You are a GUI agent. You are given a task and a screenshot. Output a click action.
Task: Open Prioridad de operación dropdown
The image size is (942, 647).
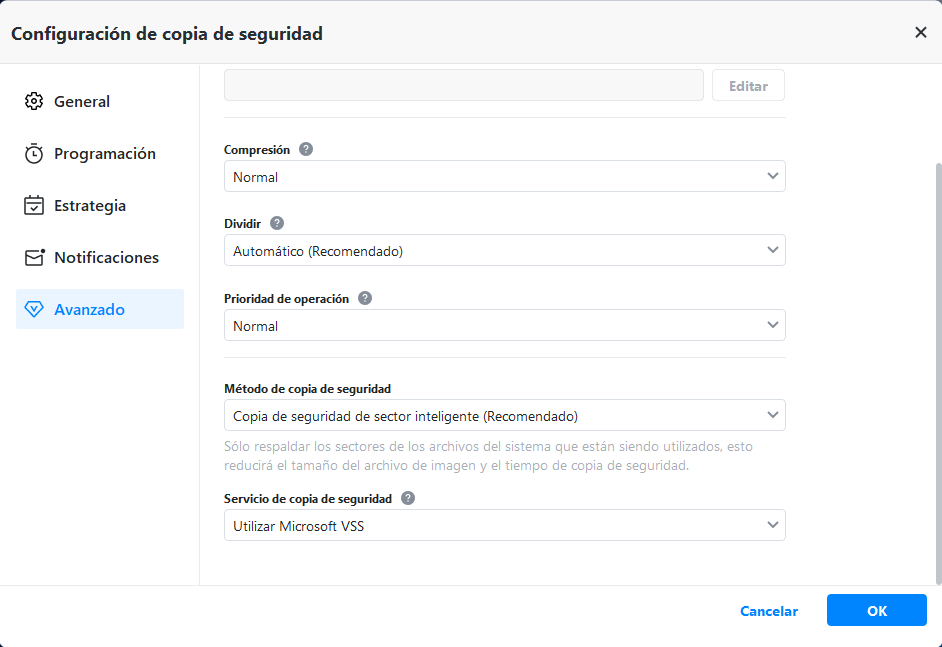[504, 325]
